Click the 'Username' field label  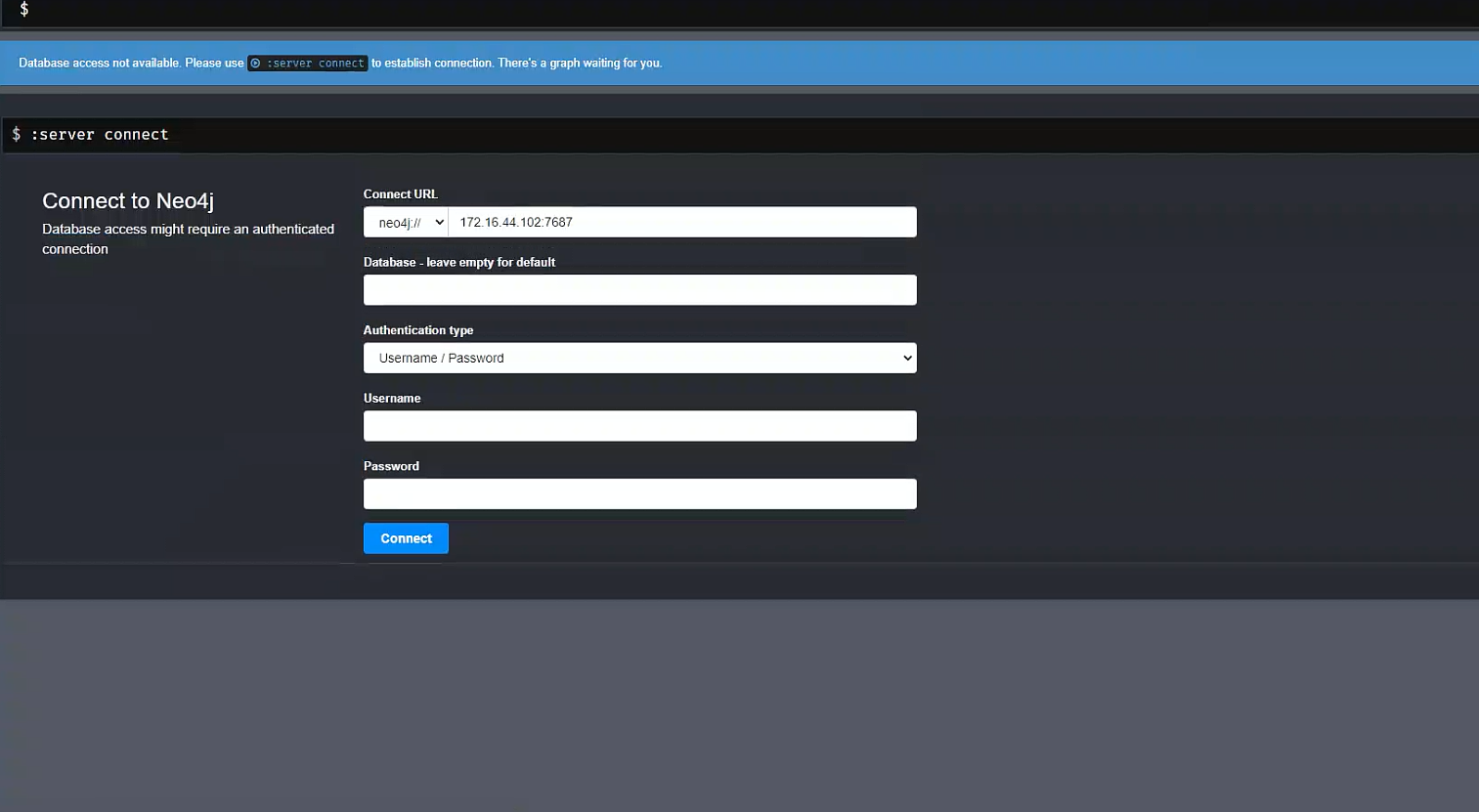click(392, 399)
